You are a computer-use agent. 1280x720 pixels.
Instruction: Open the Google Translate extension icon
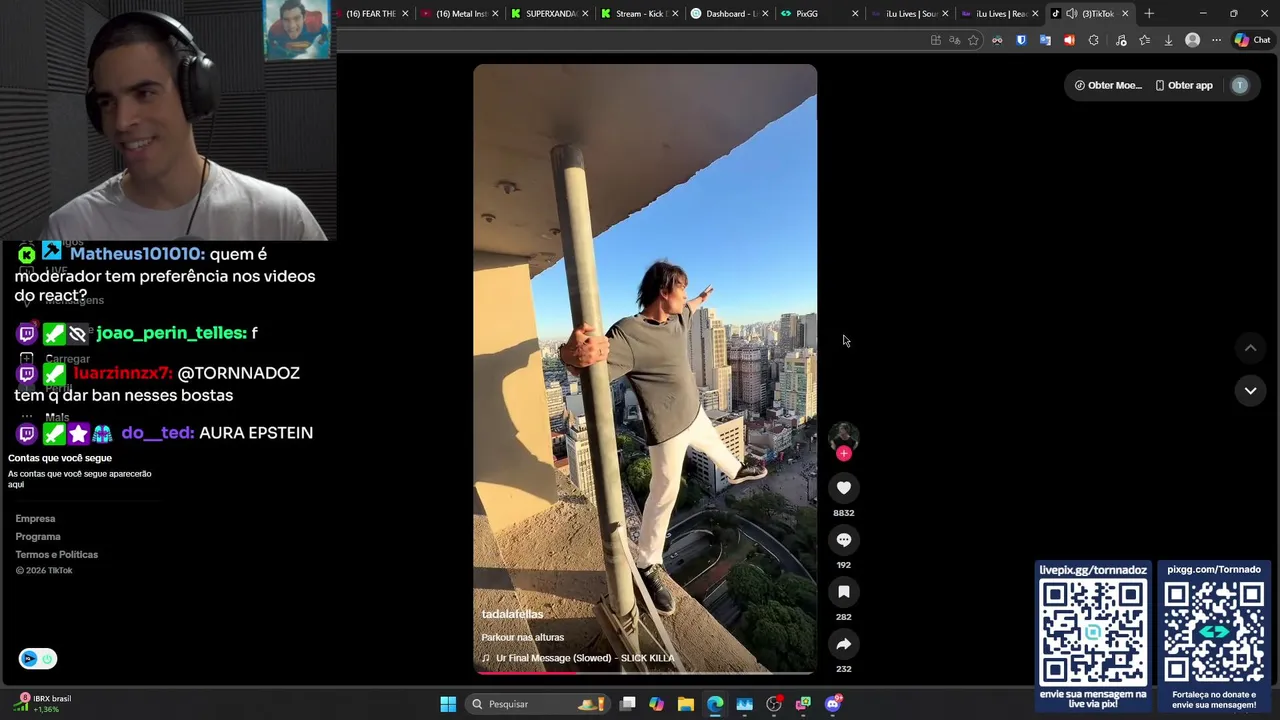pyautogui.click(x=1045, y=40)
